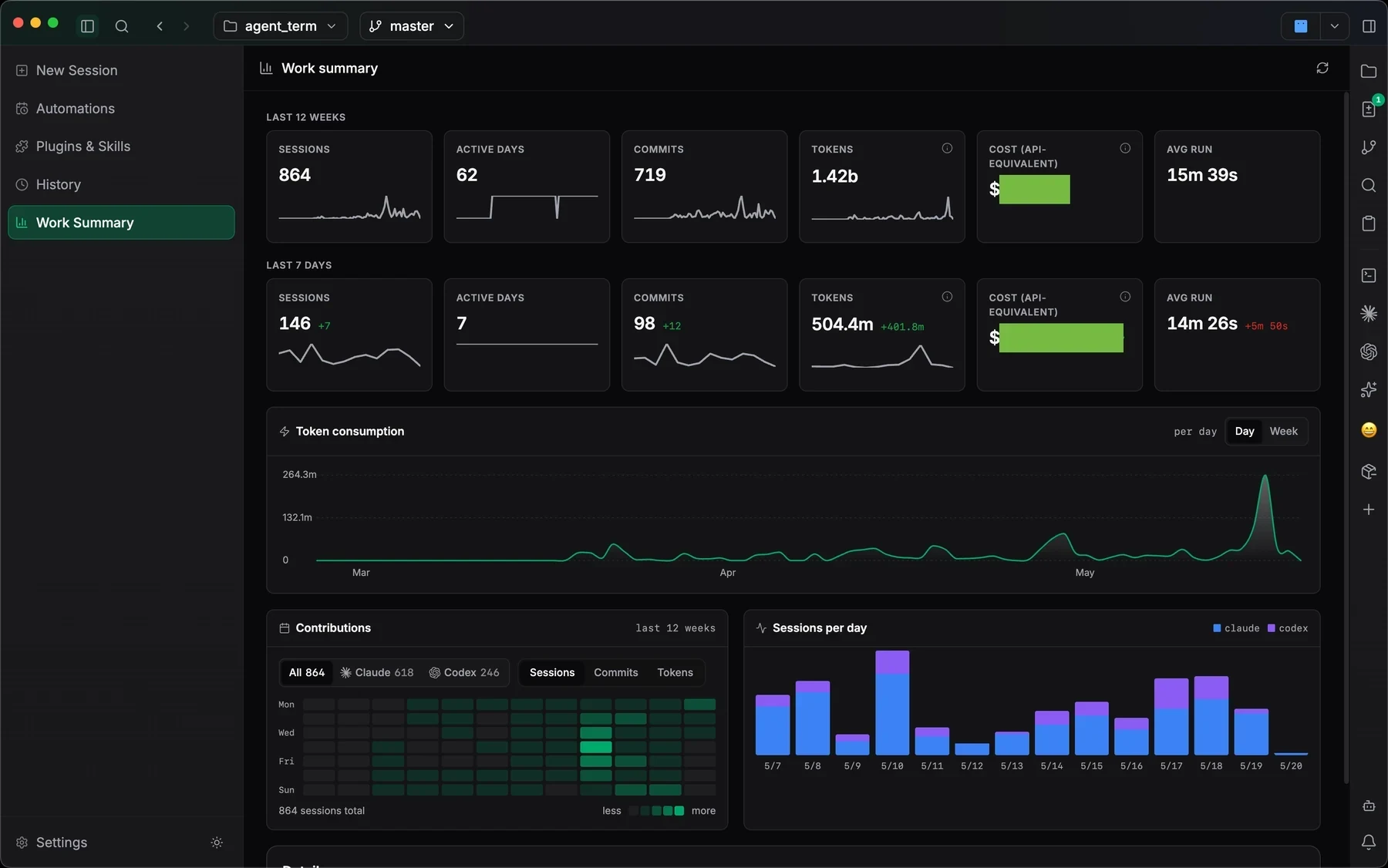Click the token consumption peak in May
1388x868 pixels.
coord(1265,477)
